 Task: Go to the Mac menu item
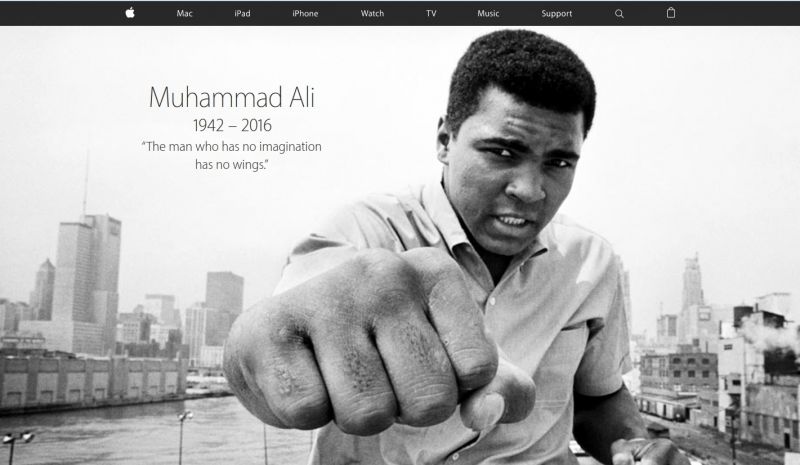point(184,14)
